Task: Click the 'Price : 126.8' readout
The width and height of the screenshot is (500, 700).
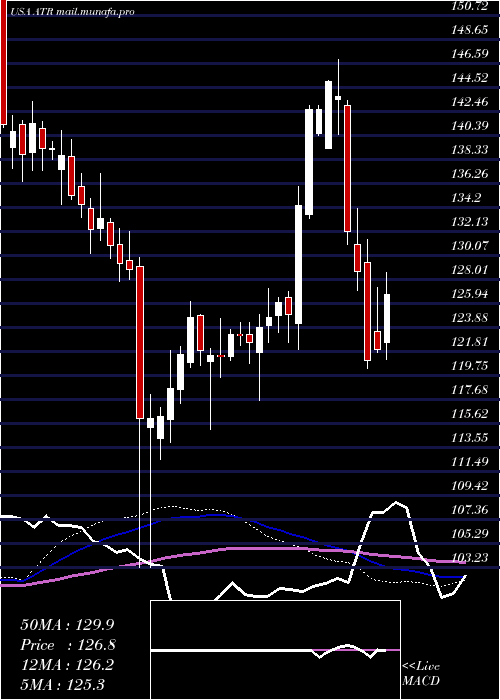Action: [68, 645]
